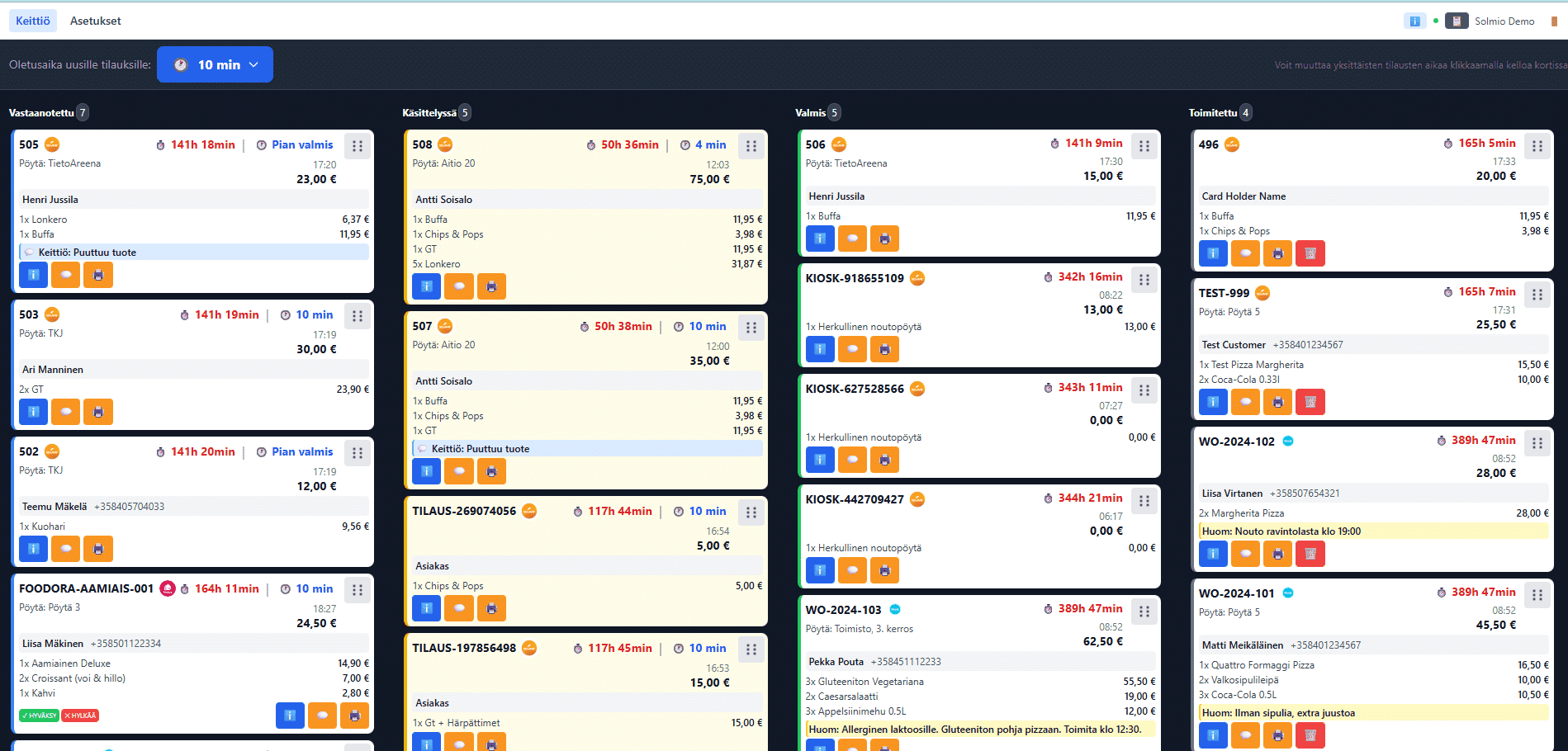1568x751 pixels.
Task: Print the WO-2024-102 order ticket
Action: (x=1278, y=554)
